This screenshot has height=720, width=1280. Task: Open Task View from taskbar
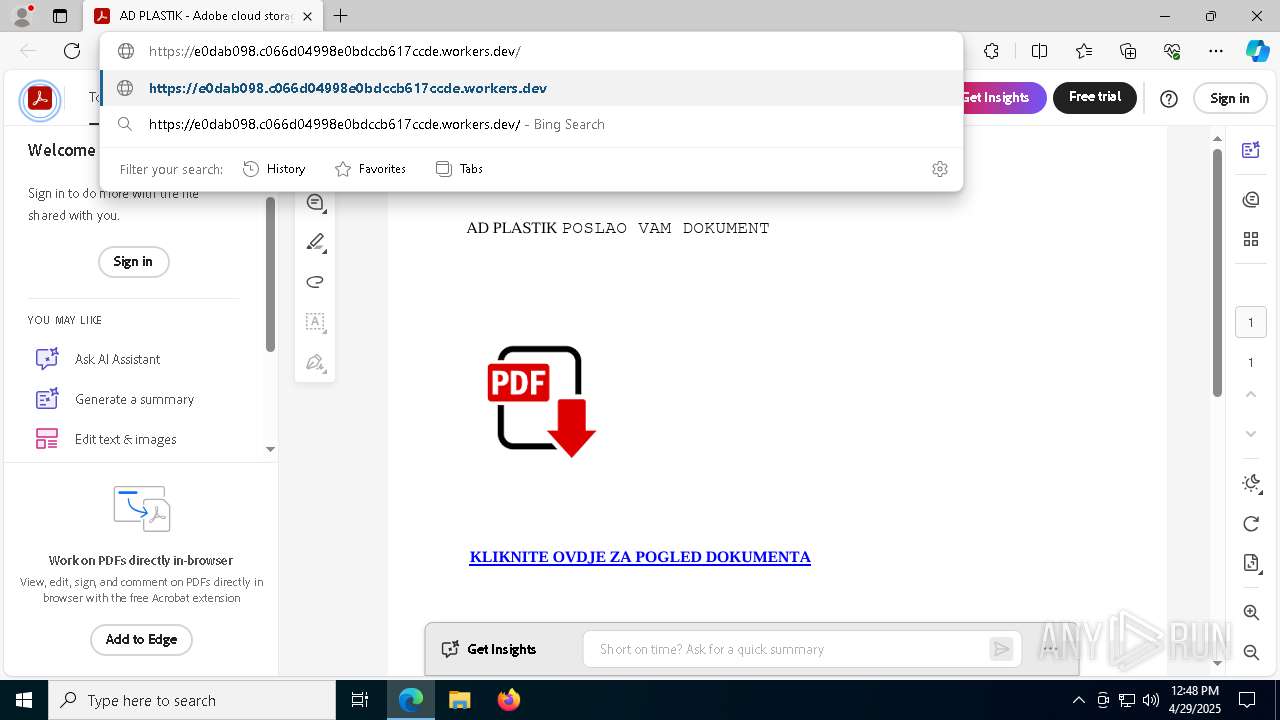tap(360, 700)
